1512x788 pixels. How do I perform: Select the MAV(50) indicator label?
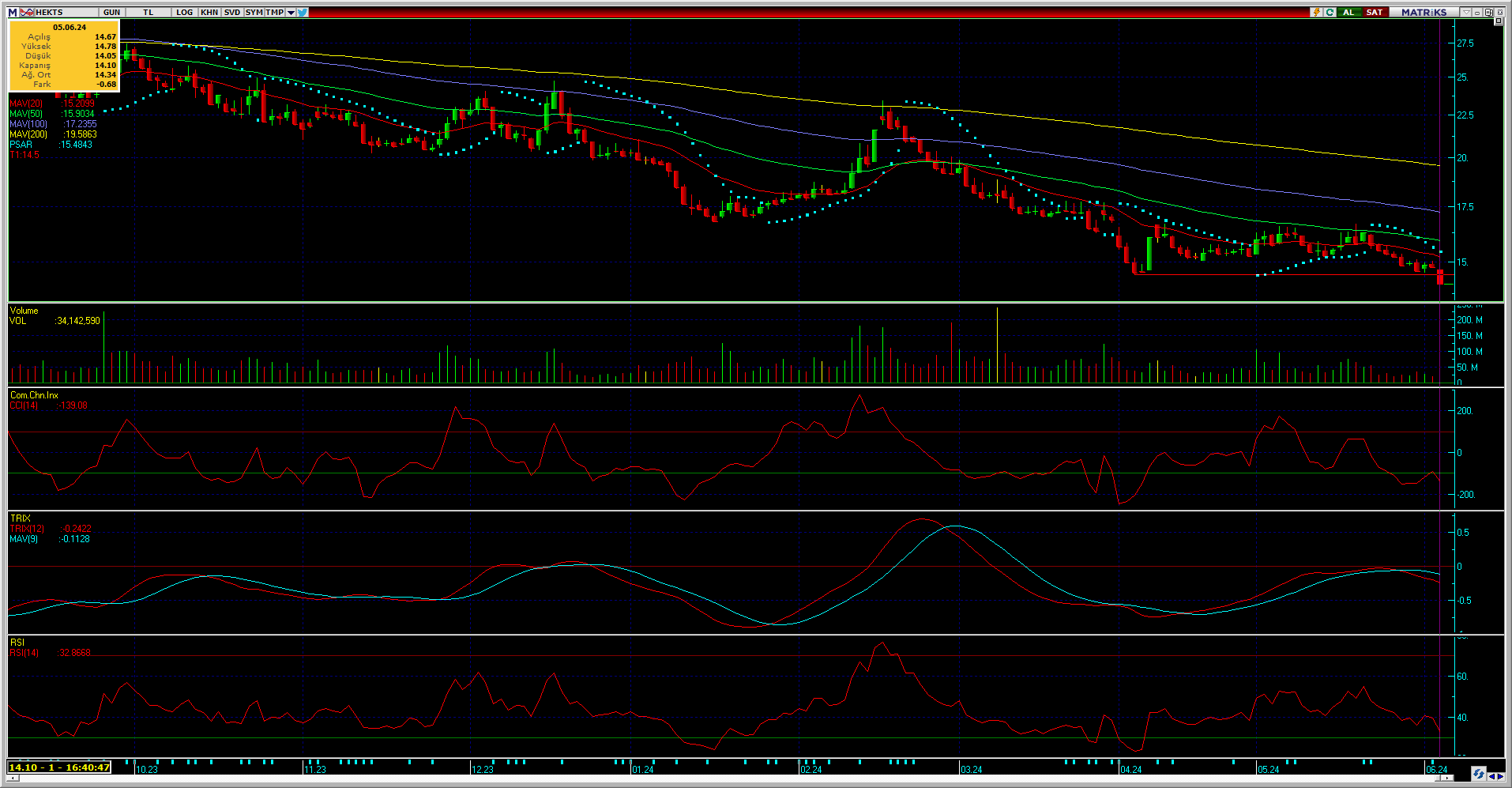pyautogui.click(x=26, y=114)
